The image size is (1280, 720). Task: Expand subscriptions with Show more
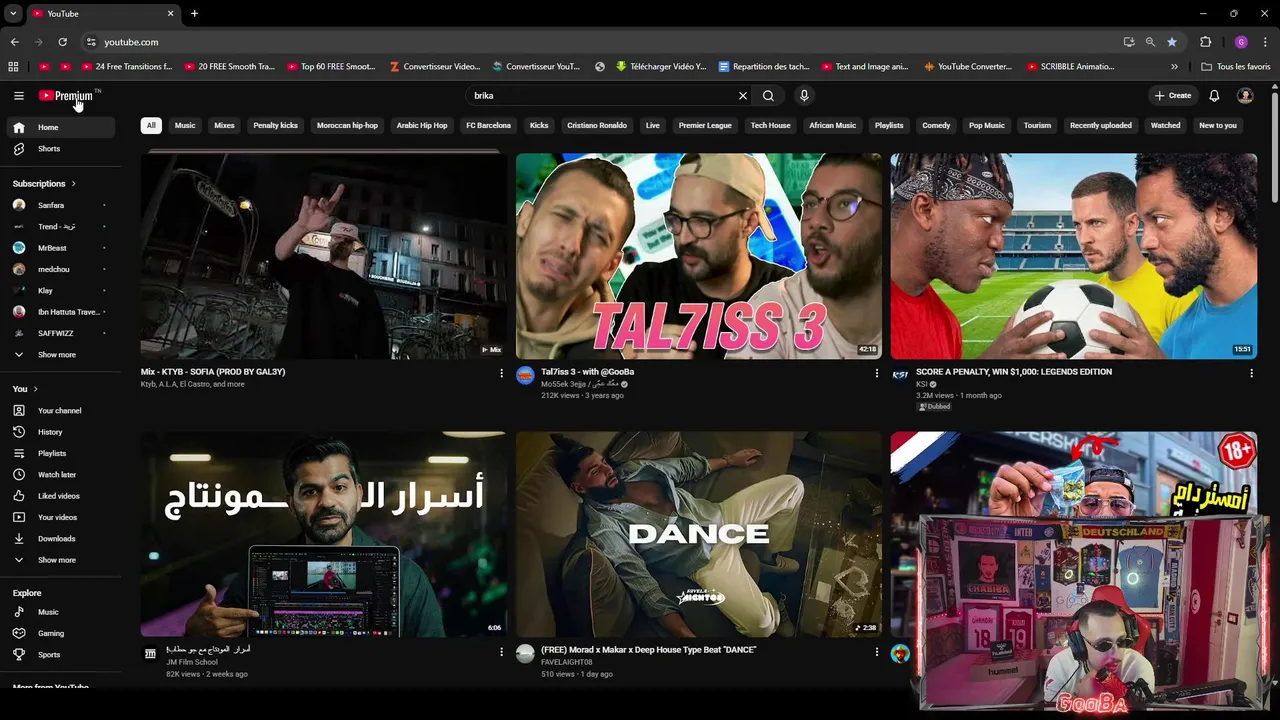pos(60,355)
